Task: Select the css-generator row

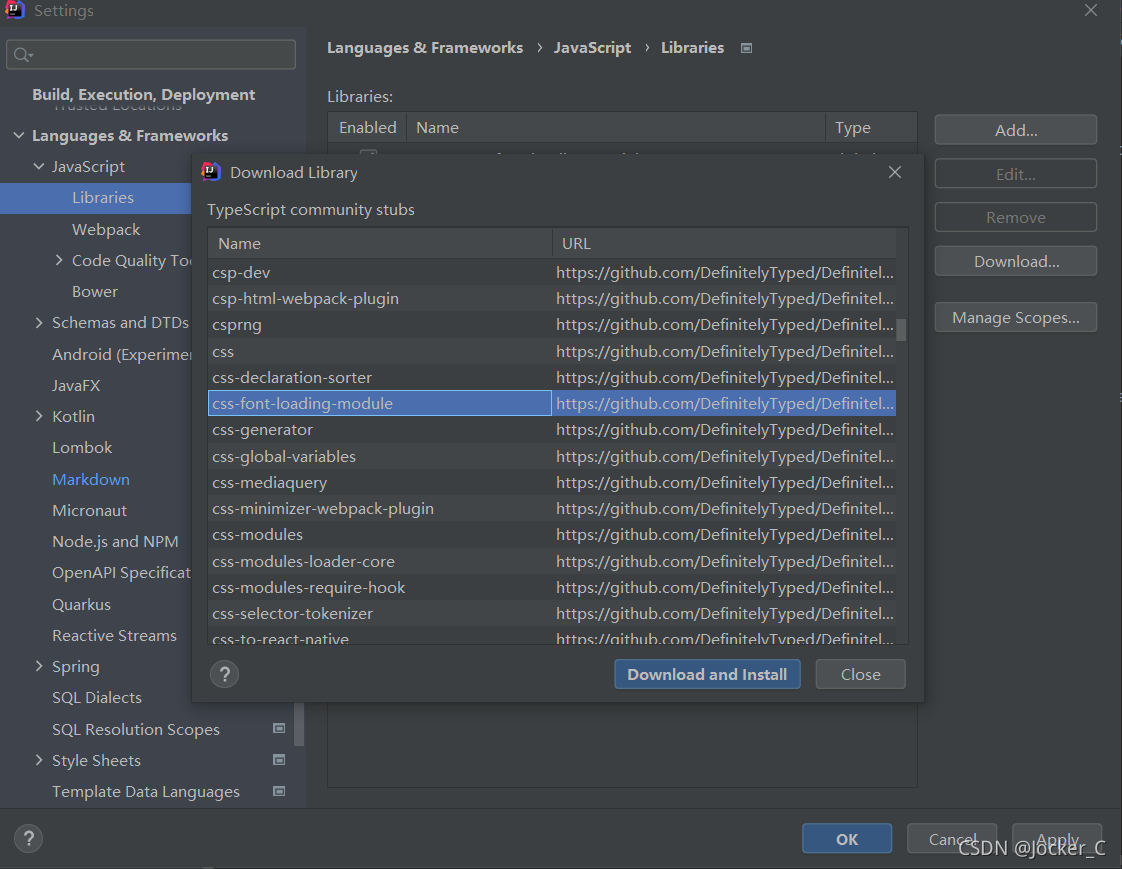Action: tap(552, 429)
